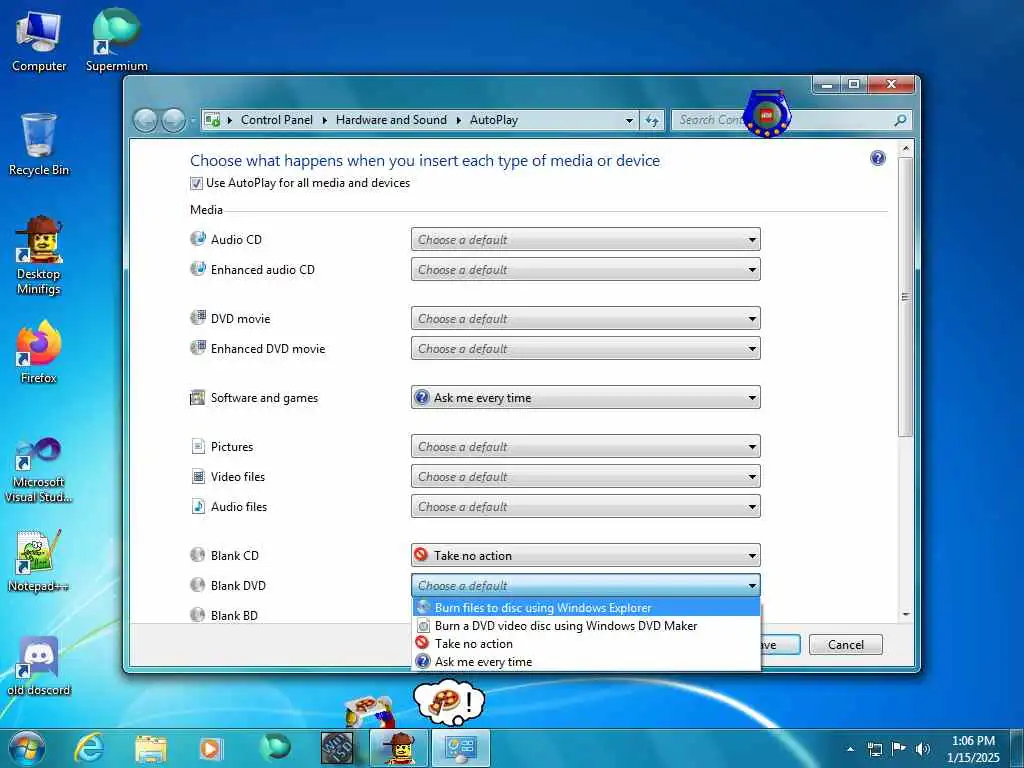Screen dimensions: 1024x768
Task: Select the old doscord desktop shortcut
Action: [39, 666]
